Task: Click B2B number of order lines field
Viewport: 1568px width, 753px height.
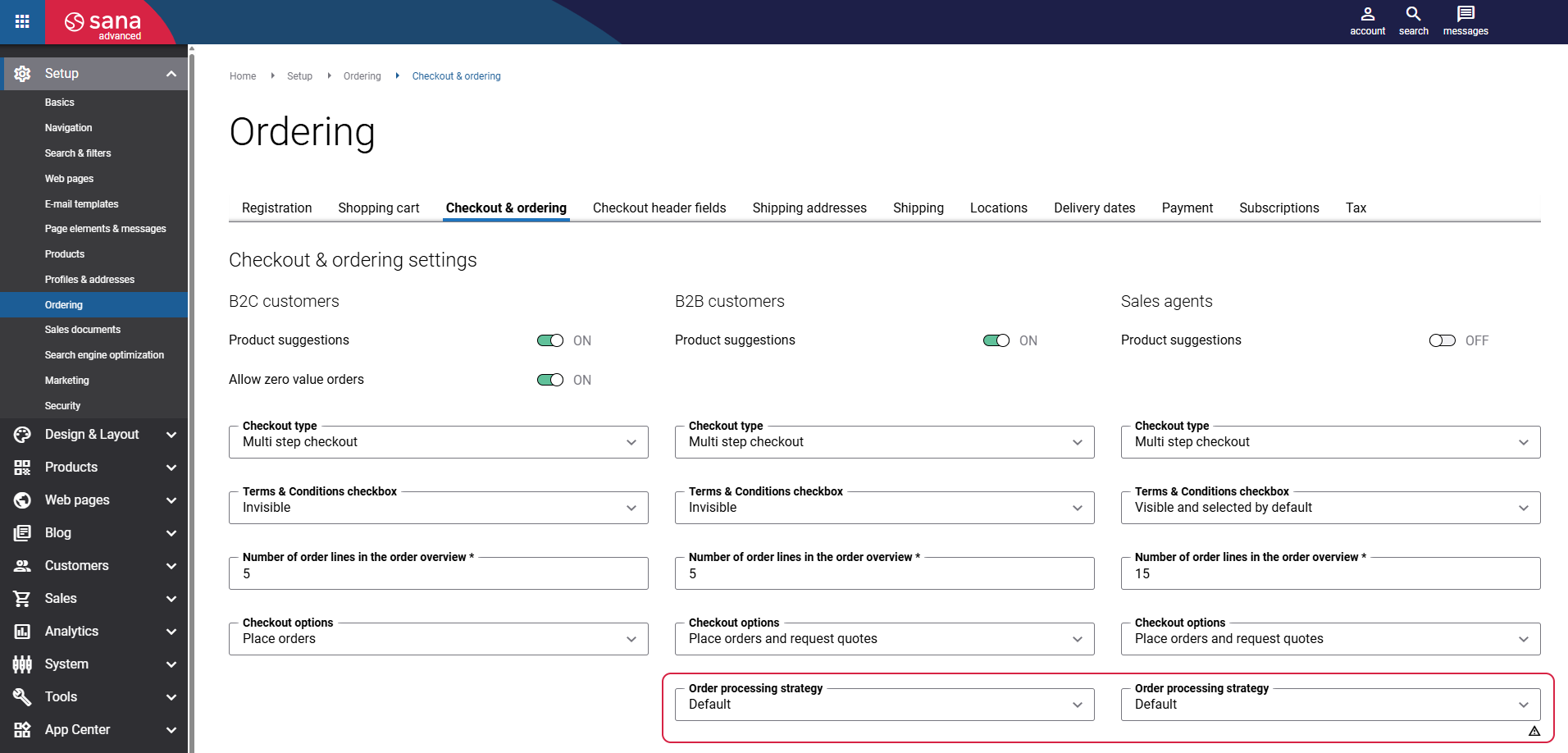Action: 884,574
